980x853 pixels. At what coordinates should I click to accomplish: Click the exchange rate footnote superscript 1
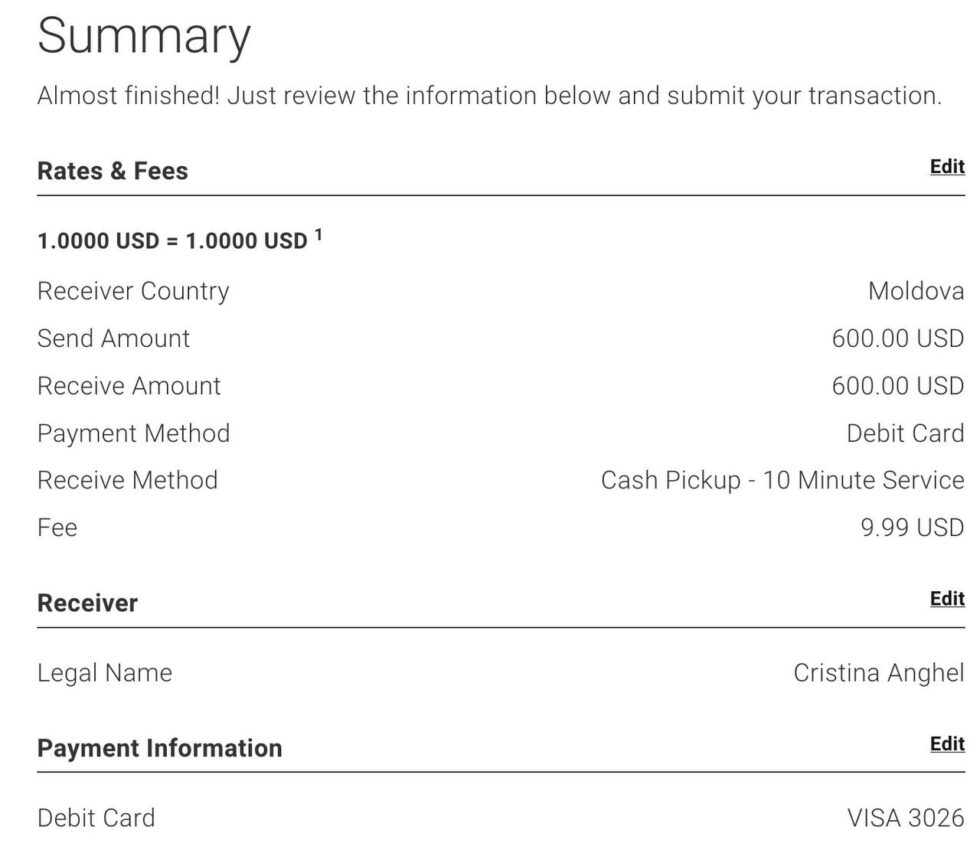pos(319,236)
